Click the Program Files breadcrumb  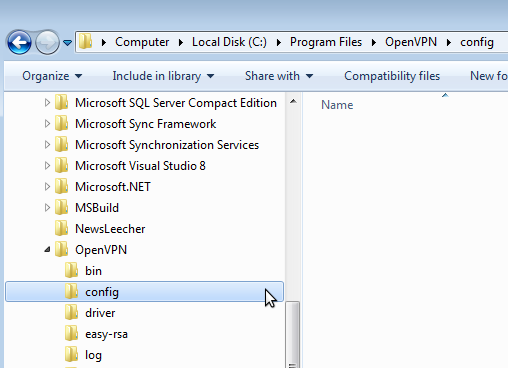click(x=326, y=42)
